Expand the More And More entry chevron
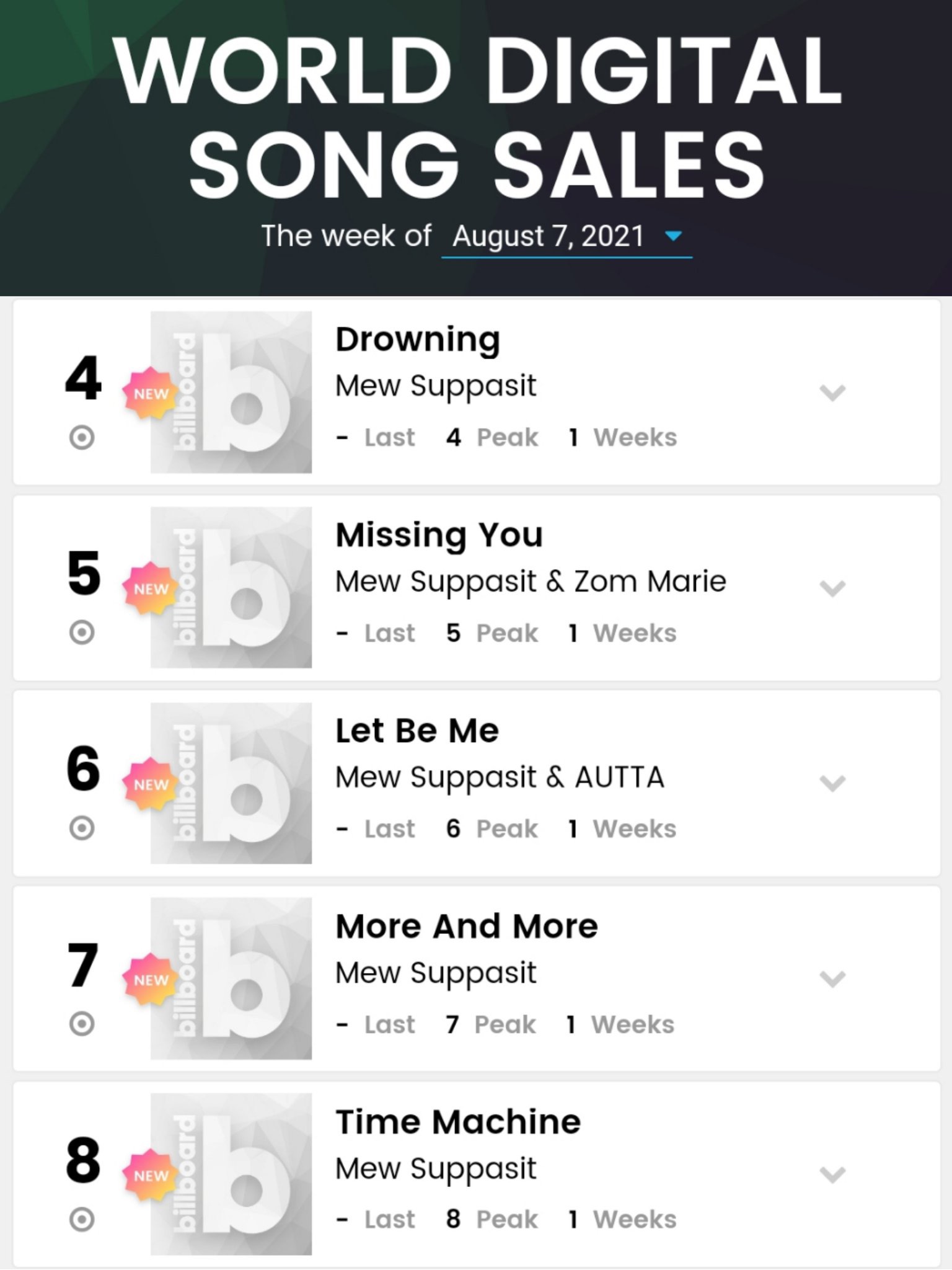Image resolution: width=952 pixels, height=1270 pixels. coord(832,979)
